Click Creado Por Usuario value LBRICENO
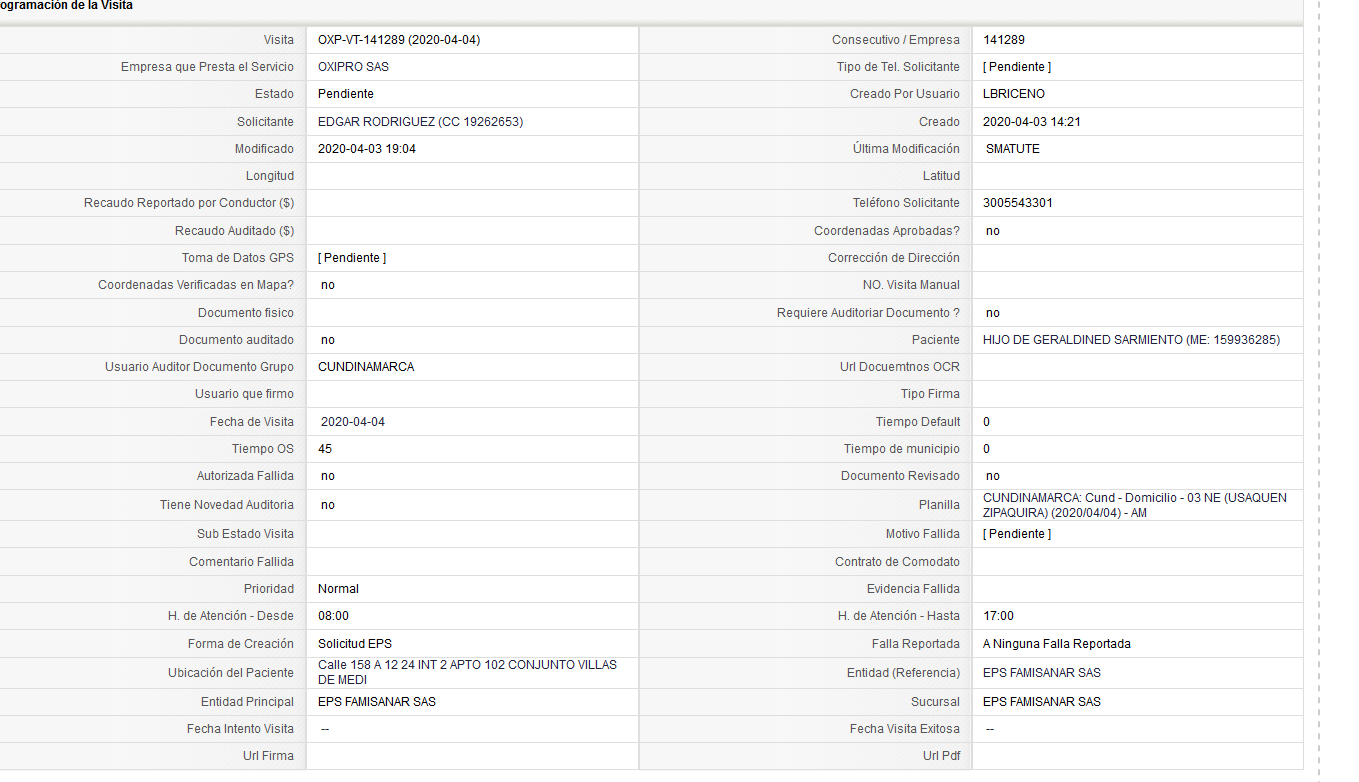This screenshot has height=782, width=1359. click(x=1014, y=94)
